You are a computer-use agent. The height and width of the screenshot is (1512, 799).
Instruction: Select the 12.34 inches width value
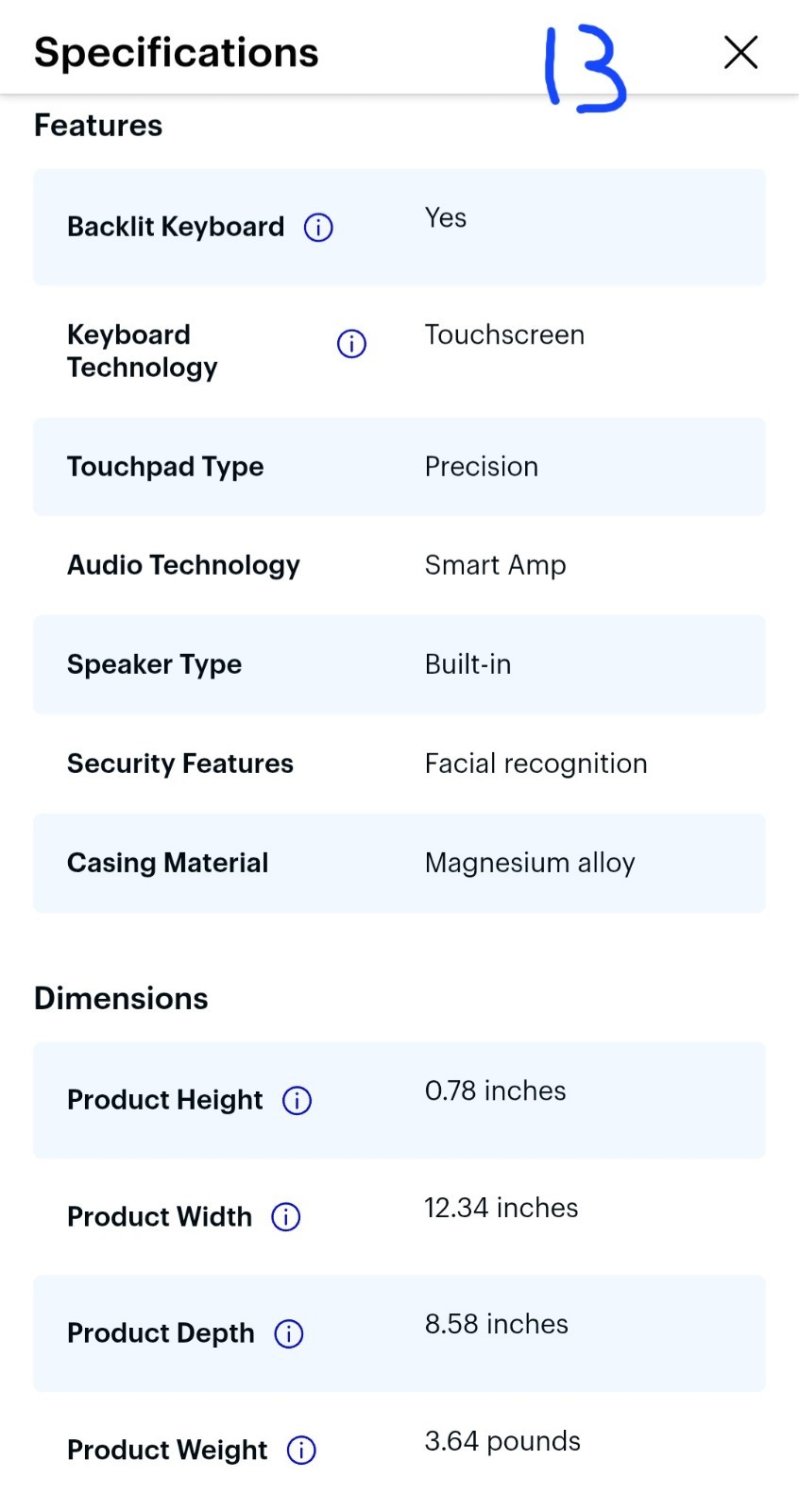click(x=501, y=1208)
